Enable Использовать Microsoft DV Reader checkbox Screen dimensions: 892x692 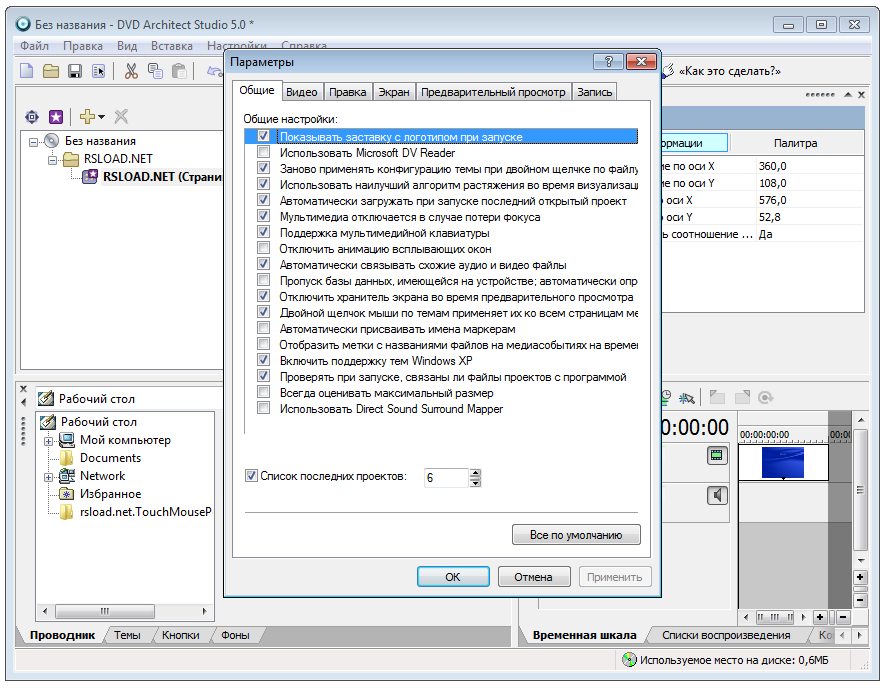click(x=263, y=153)
